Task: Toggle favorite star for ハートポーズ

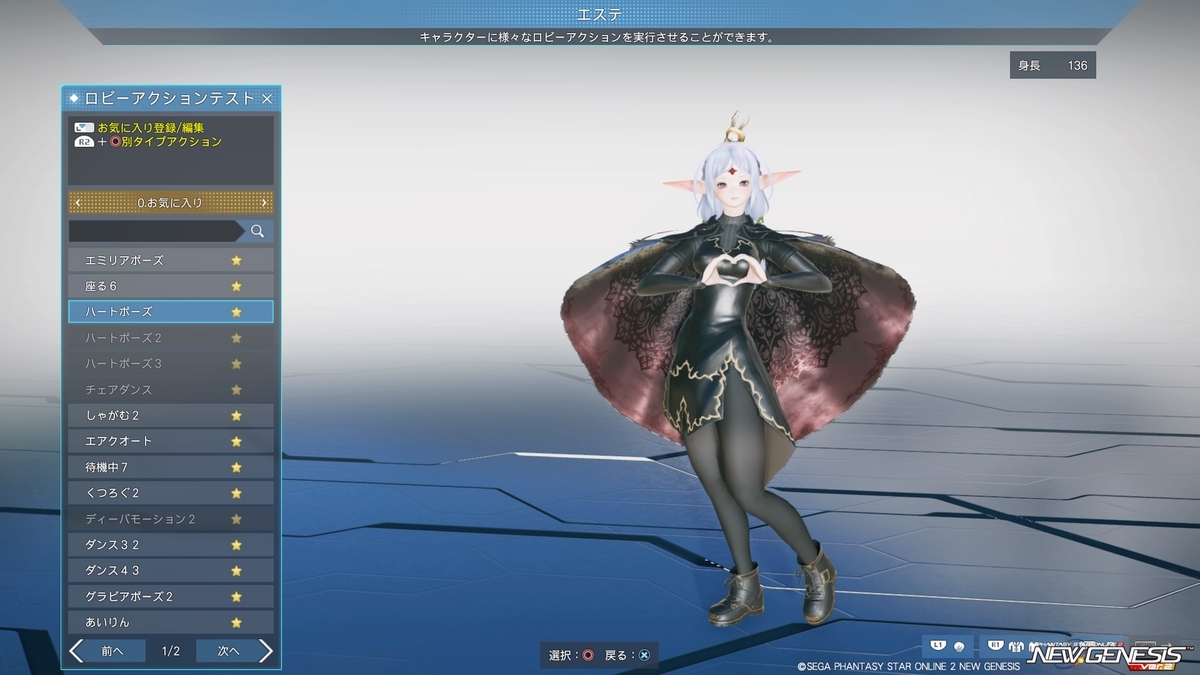Action: point(237,312)
